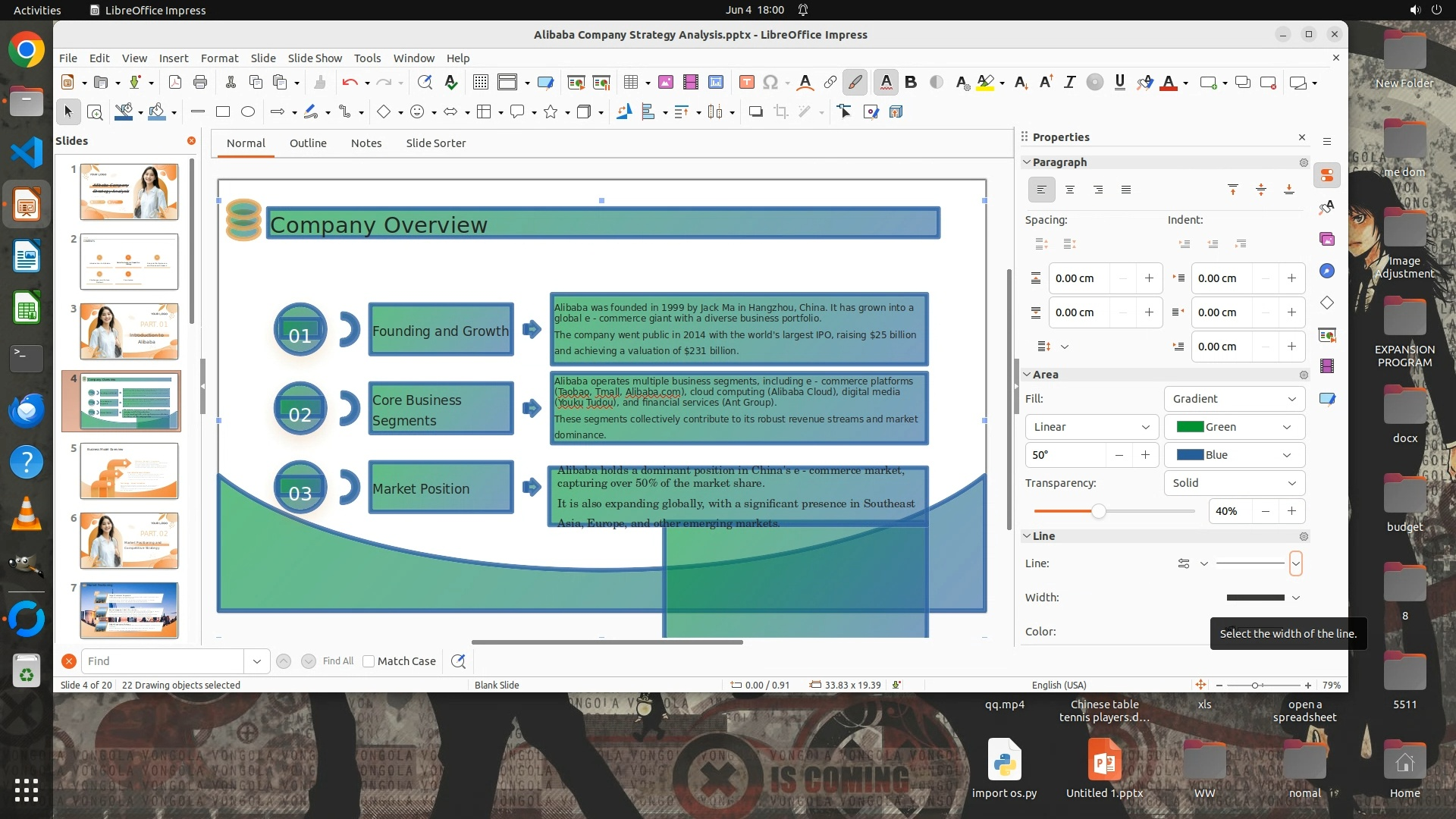Click the Bold formatting icon
Viewport: 1456px width, 819px height.
pos(911,83)
